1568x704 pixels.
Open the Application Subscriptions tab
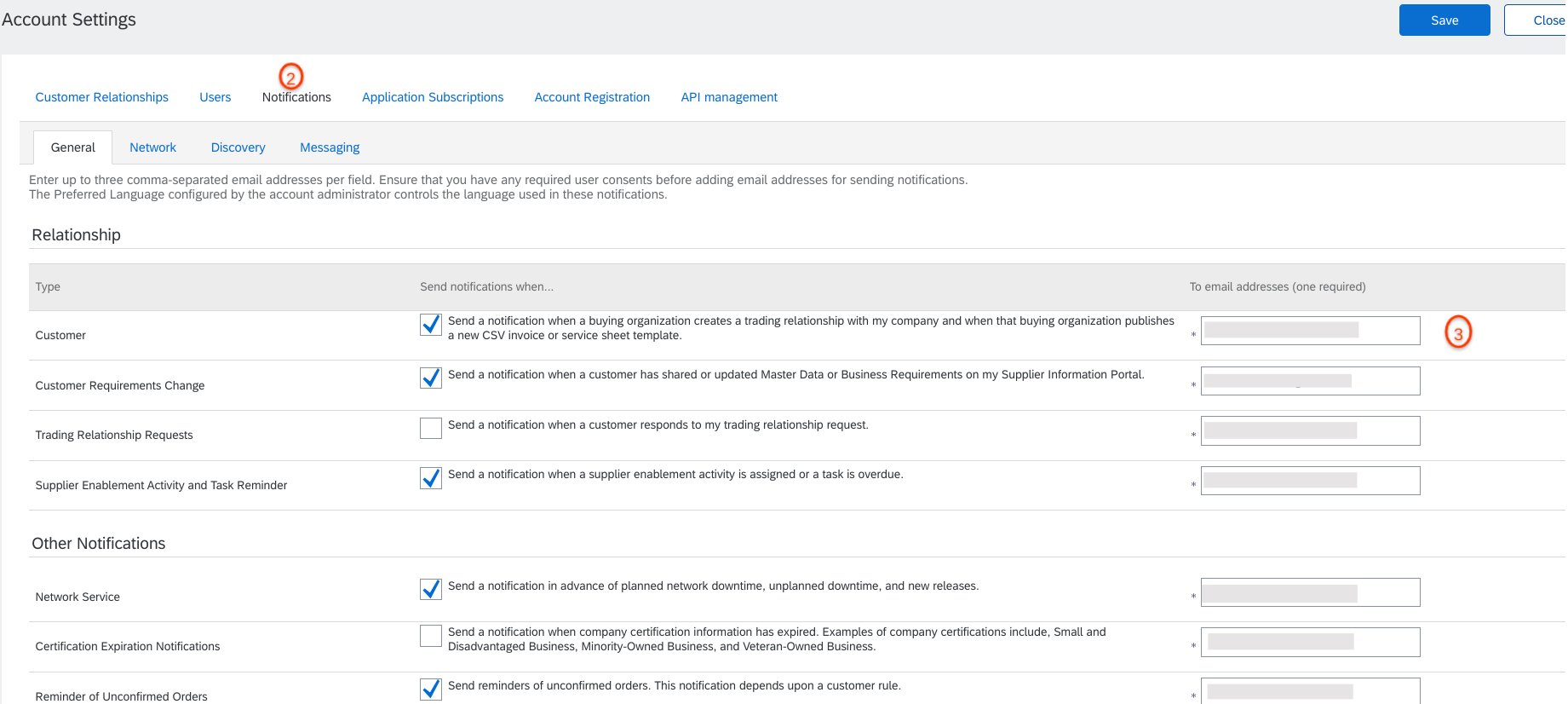point(433,97)
